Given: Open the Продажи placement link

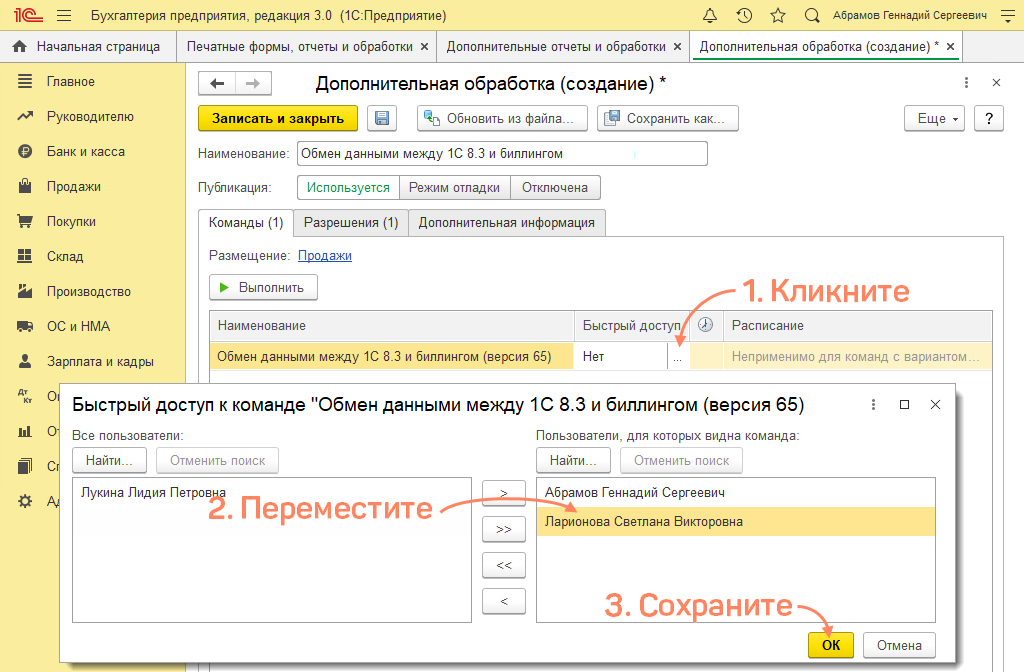Looking at the screenshot, I should 325,255.
